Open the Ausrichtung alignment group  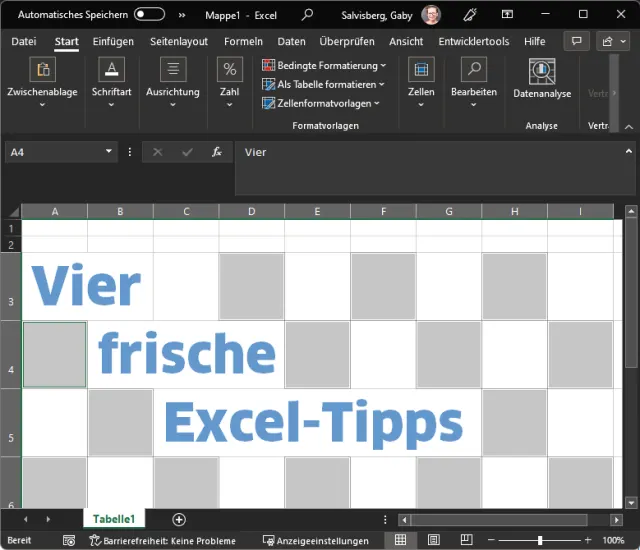[173, 80]
